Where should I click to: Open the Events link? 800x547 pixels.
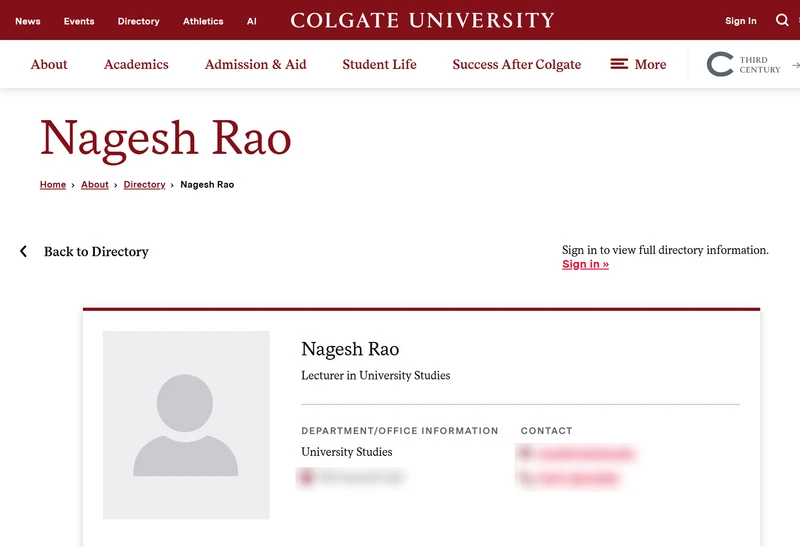(79, 21)
